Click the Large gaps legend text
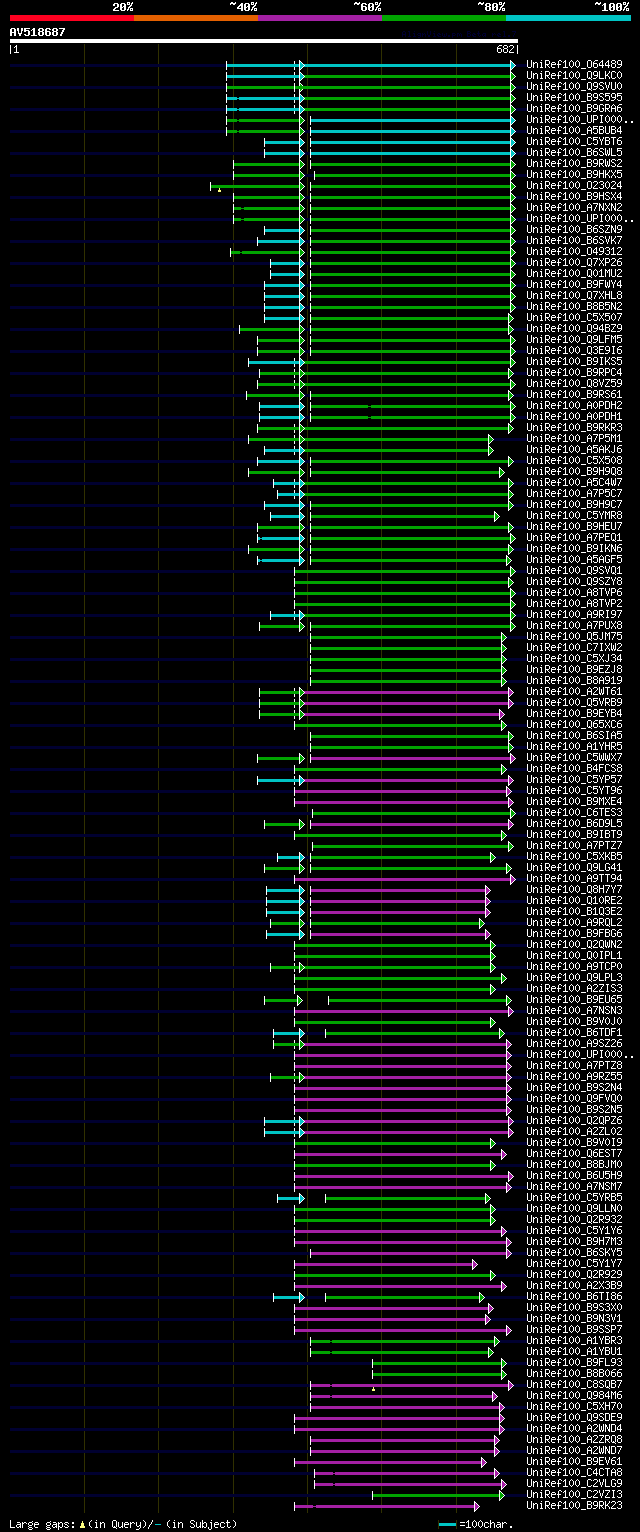The height and width of the screenshot is (1532, 640). coord(123,1524)
